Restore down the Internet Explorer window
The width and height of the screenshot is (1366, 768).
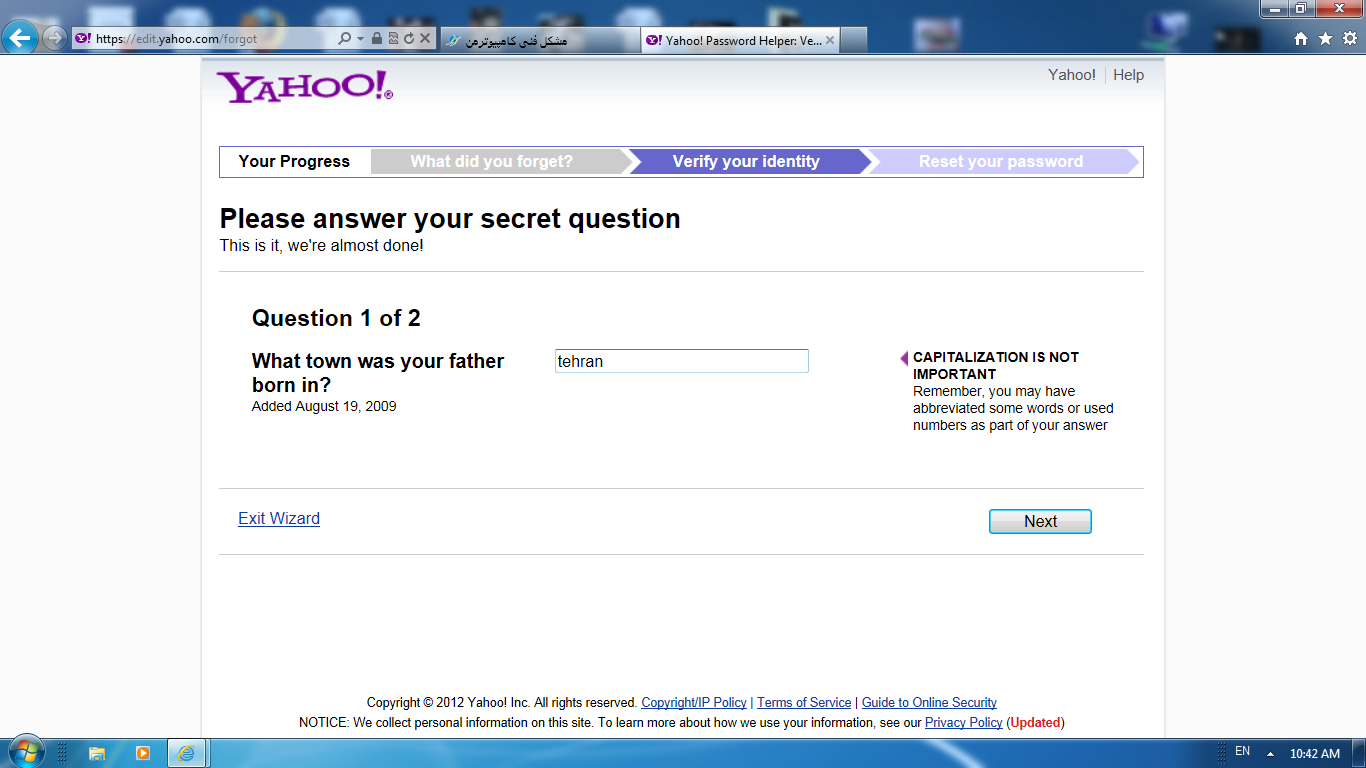coord(1301,8)
